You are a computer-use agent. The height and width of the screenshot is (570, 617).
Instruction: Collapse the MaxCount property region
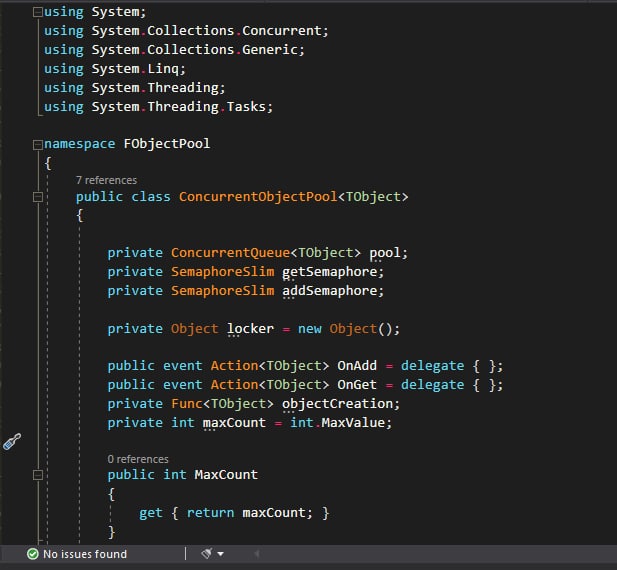coord(38,475)
